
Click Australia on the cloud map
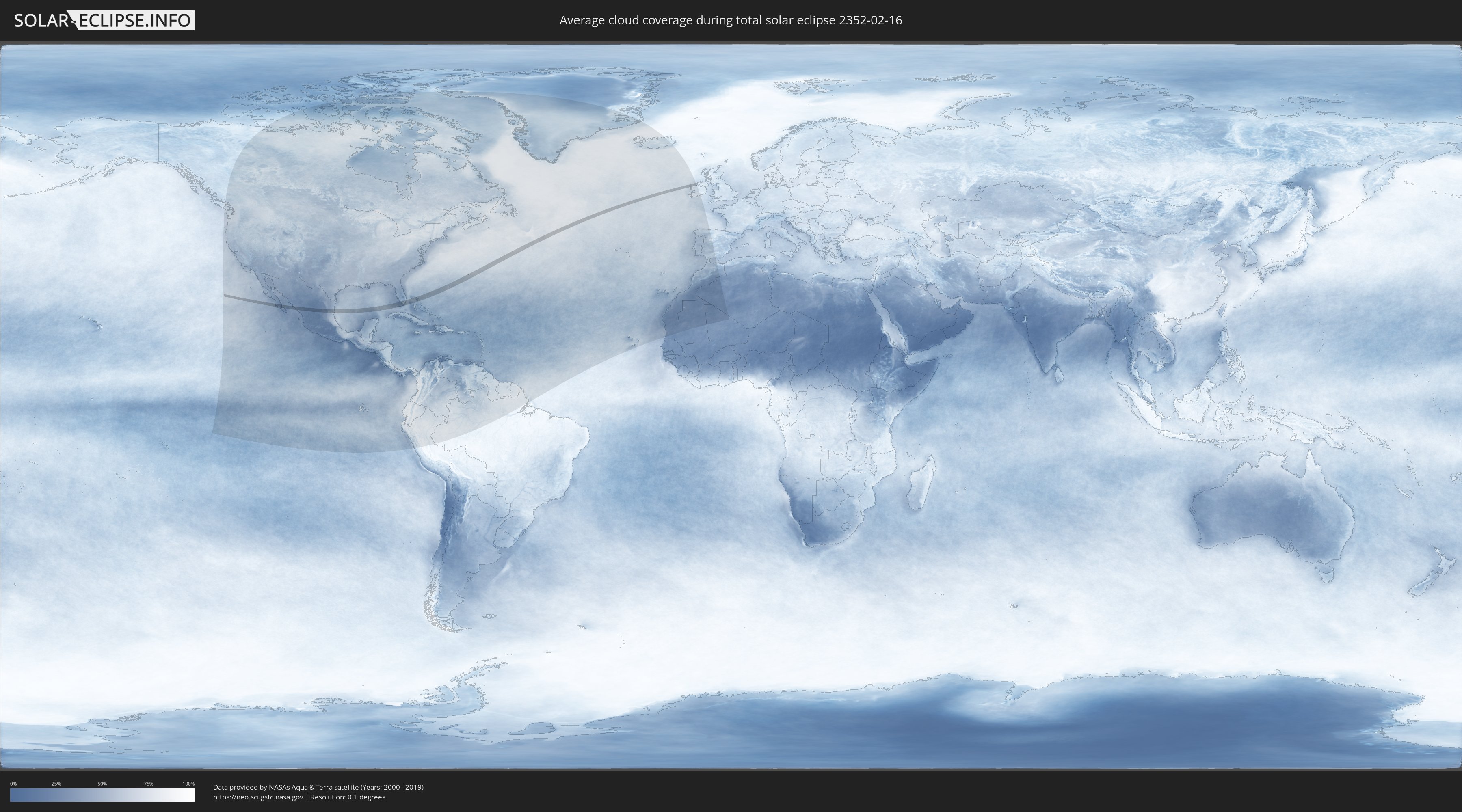(x=1271, y=511)
